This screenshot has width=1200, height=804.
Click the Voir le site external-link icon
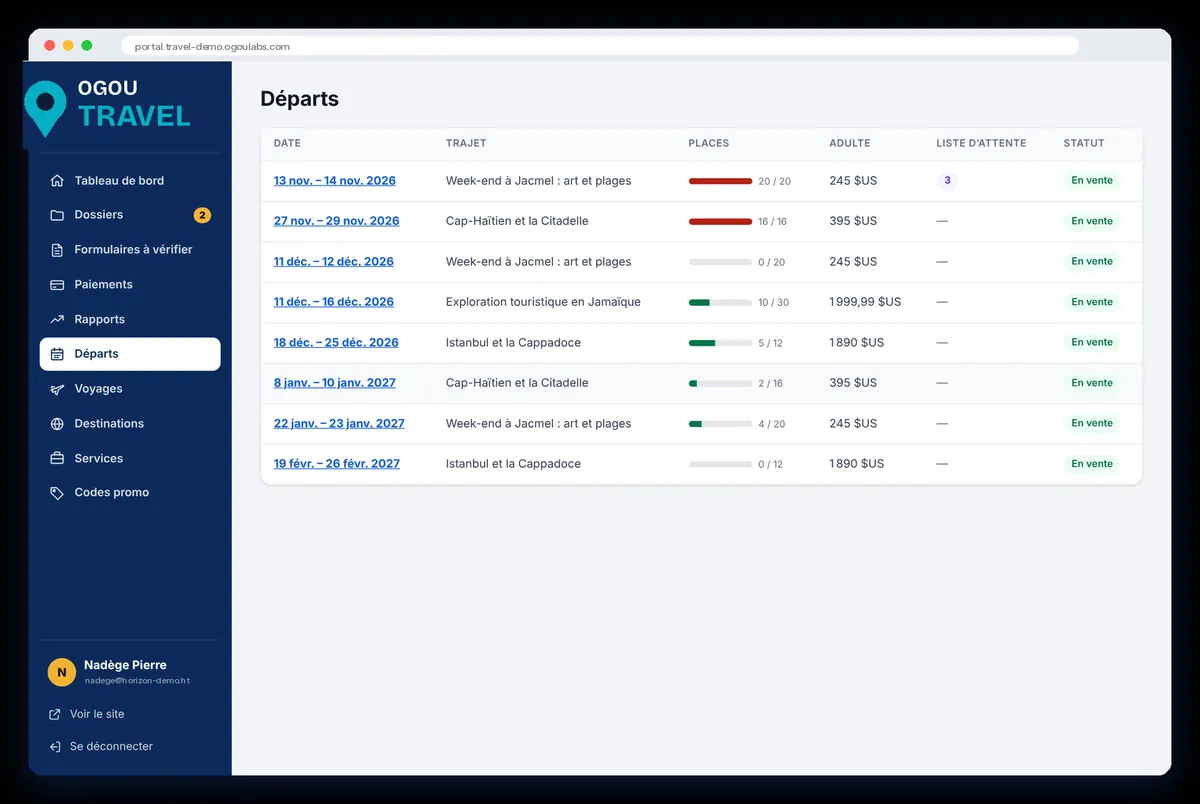tap(55, 715)
